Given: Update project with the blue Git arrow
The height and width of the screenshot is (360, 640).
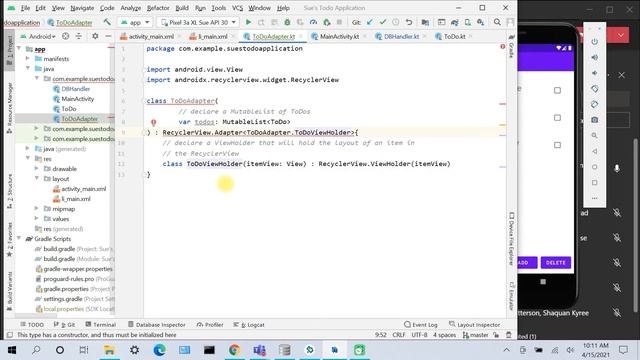Looking at the screenshot, I should coord(369,22).
